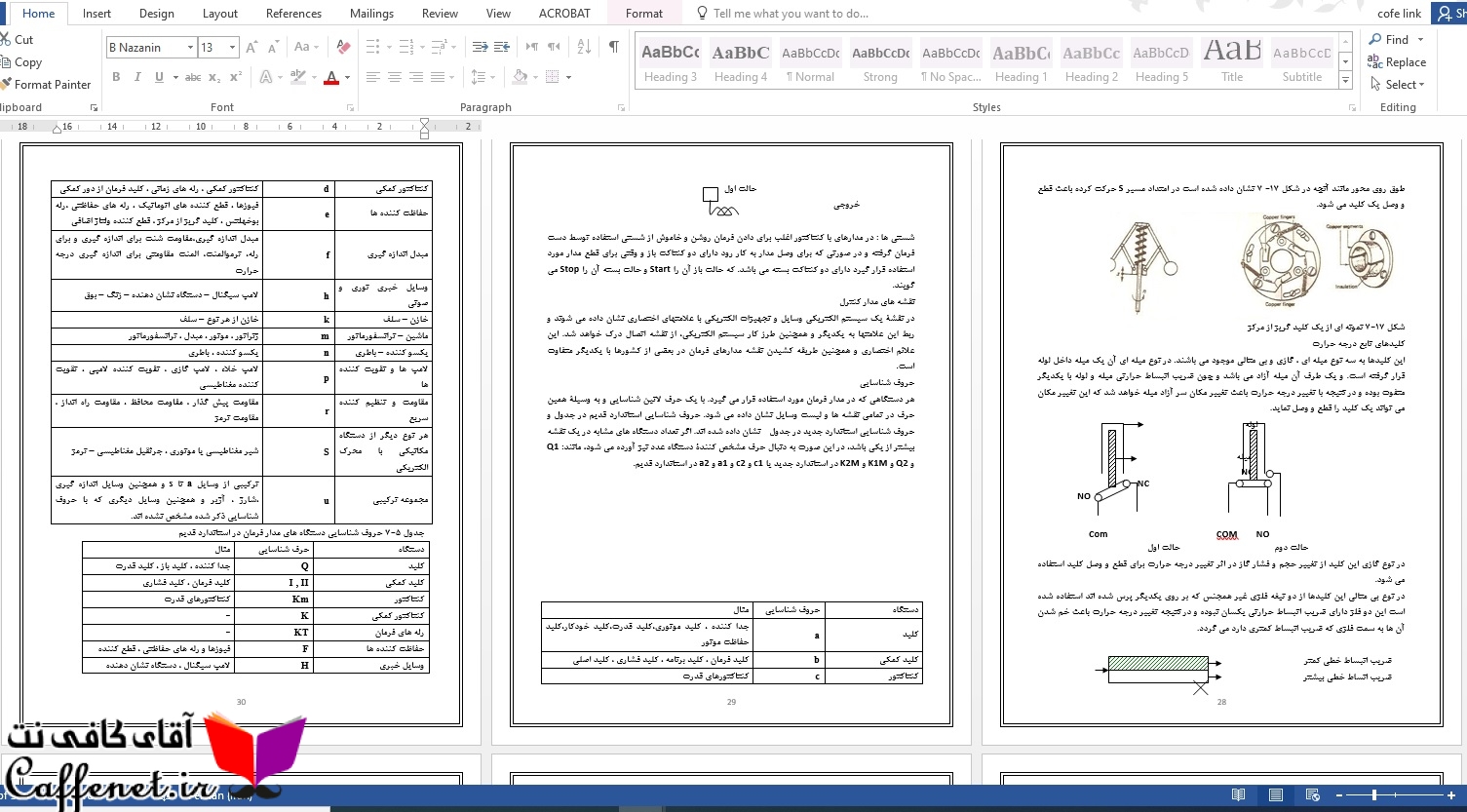This screenshot has height=812, width=1467.
Task: Click the Replace button
Action: pos(1397,62)
